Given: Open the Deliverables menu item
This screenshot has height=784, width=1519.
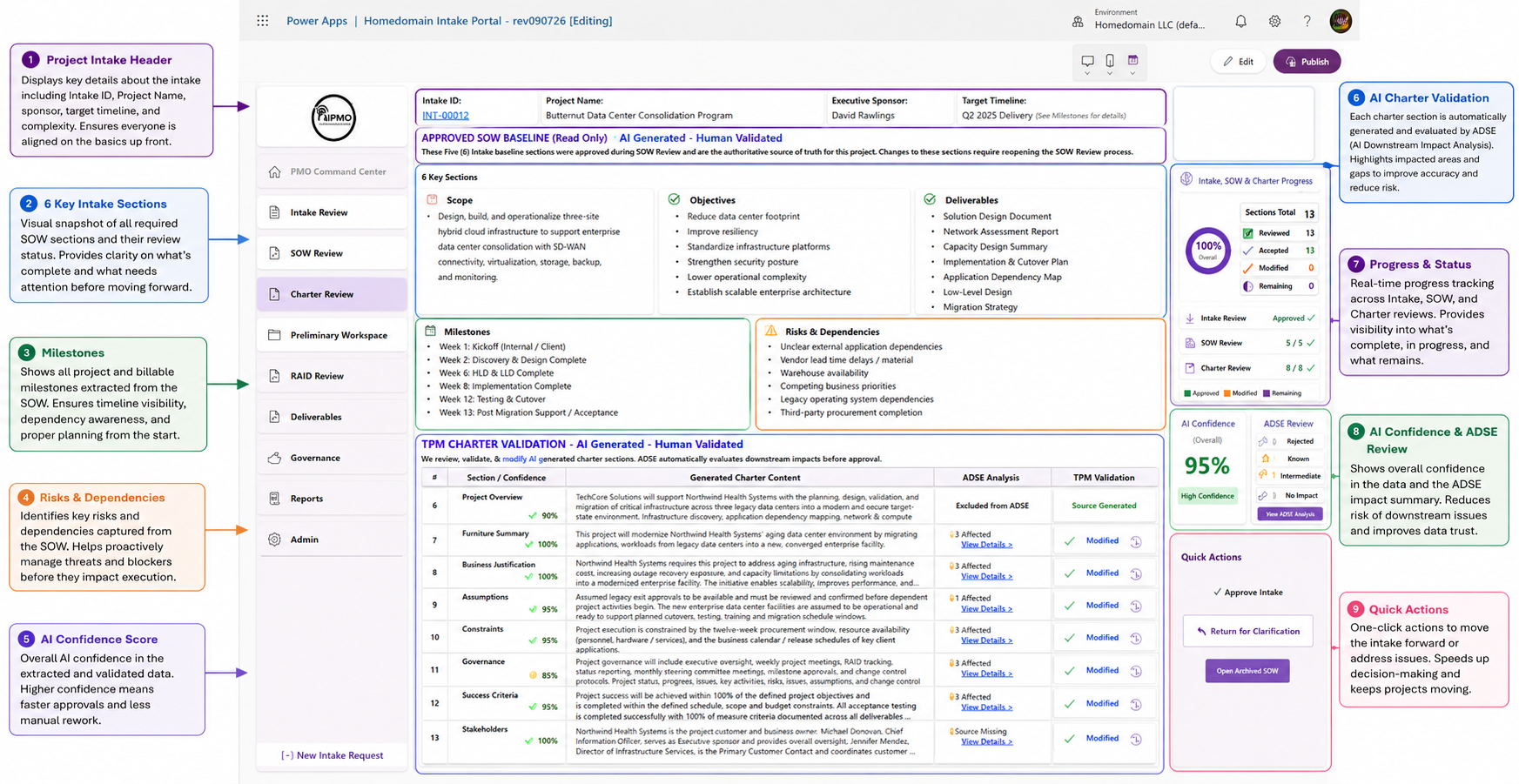Looking at the screenshot, I should 332,417.
